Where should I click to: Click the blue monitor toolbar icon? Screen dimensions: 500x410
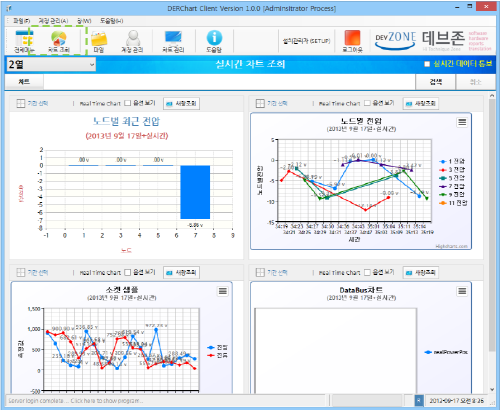tap(173, 38)
